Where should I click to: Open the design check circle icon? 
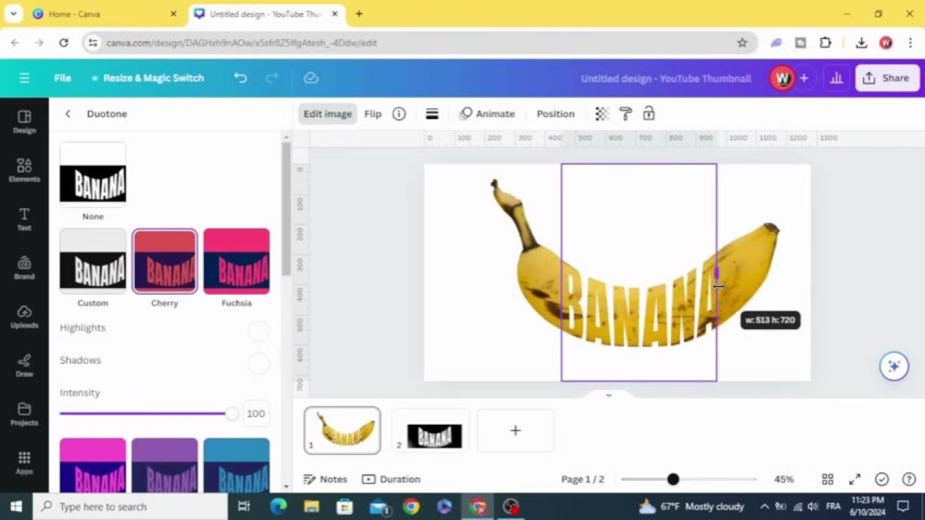click(x=881, y=479)
